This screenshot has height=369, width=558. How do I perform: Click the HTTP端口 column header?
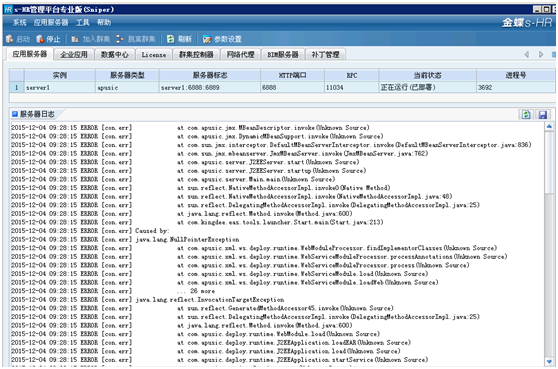coord(292,75)
